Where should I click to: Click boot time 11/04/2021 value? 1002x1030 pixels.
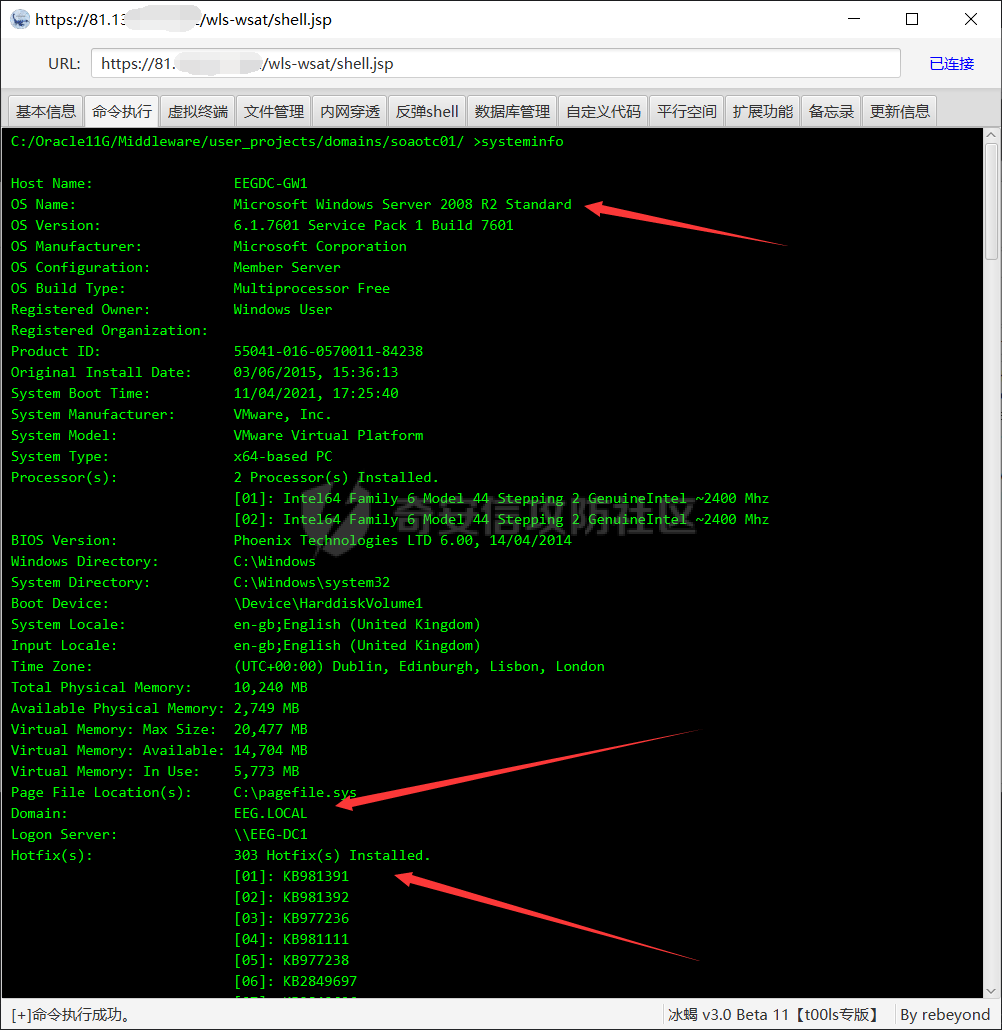tap(316, 393)
